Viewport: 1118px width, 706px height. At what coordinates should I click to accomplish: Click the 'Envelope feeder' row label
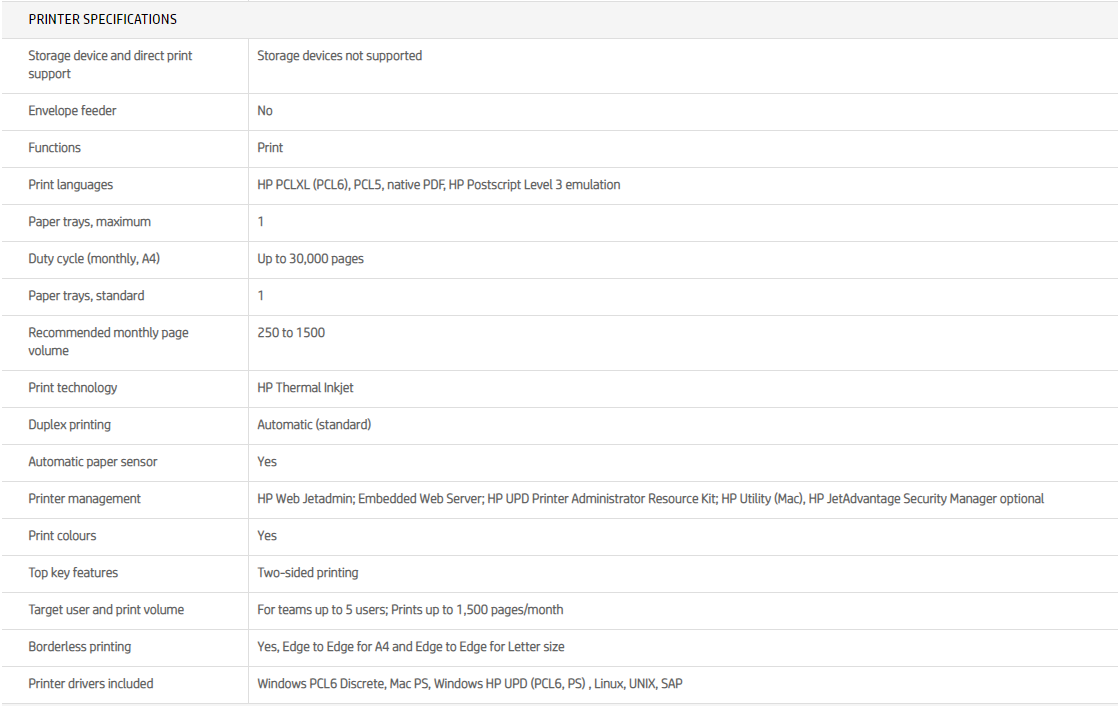click(72, 111)
